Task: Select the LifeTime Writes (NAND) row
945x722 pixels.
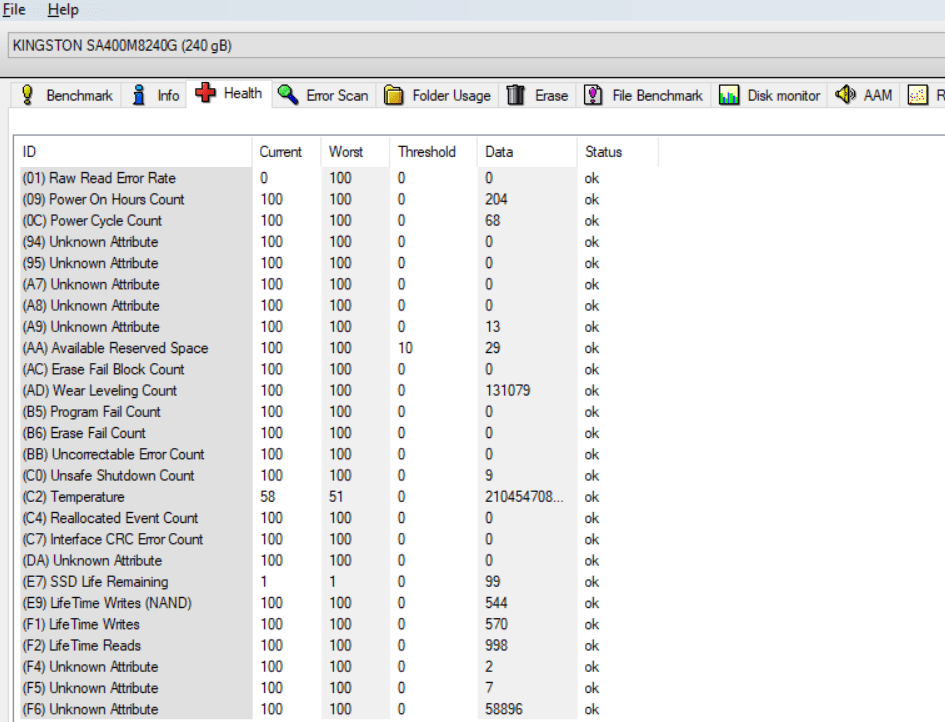Action: coord(338,603)
